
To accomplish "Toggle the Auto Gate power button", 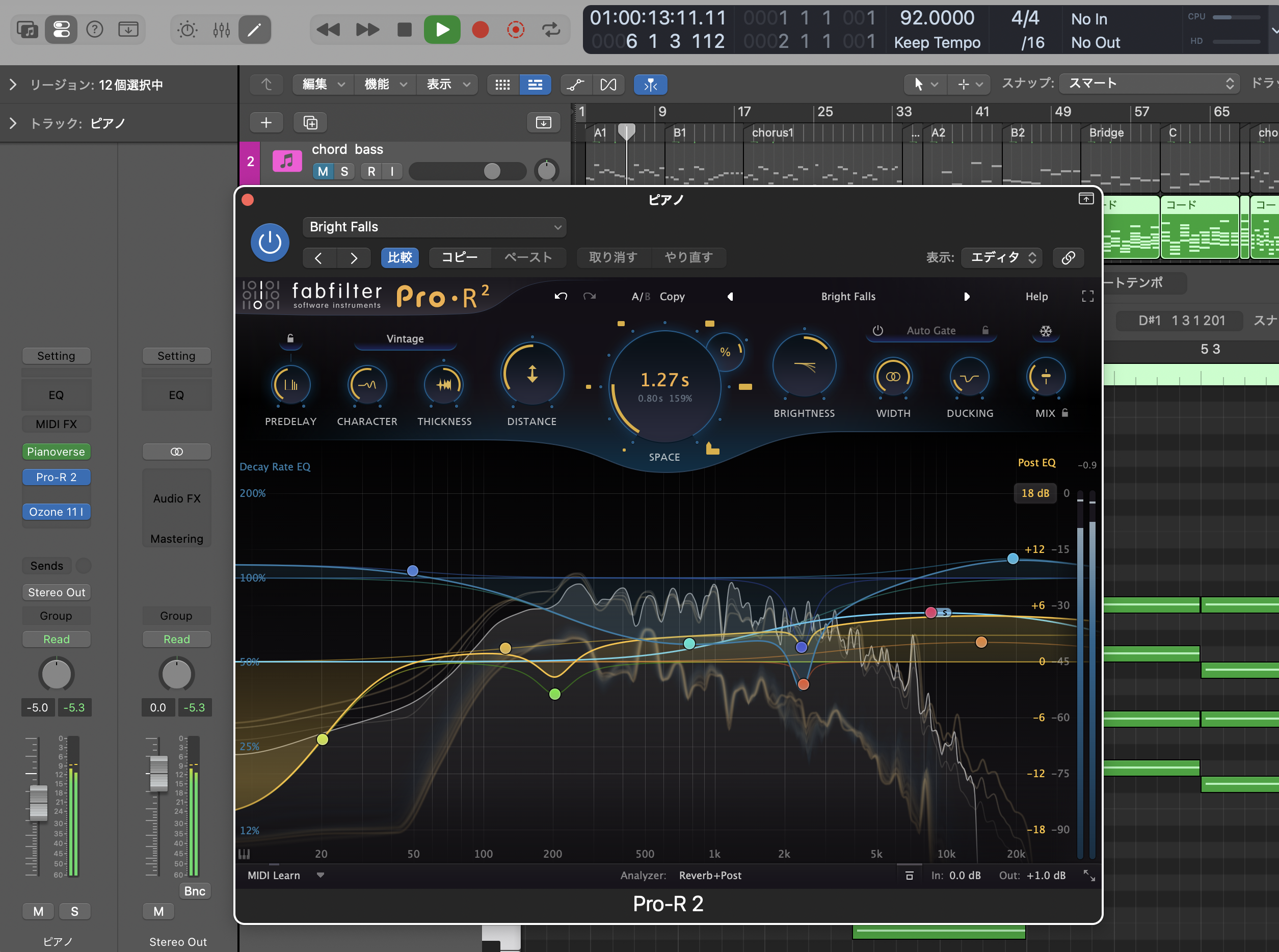I will tap(878, 330).
